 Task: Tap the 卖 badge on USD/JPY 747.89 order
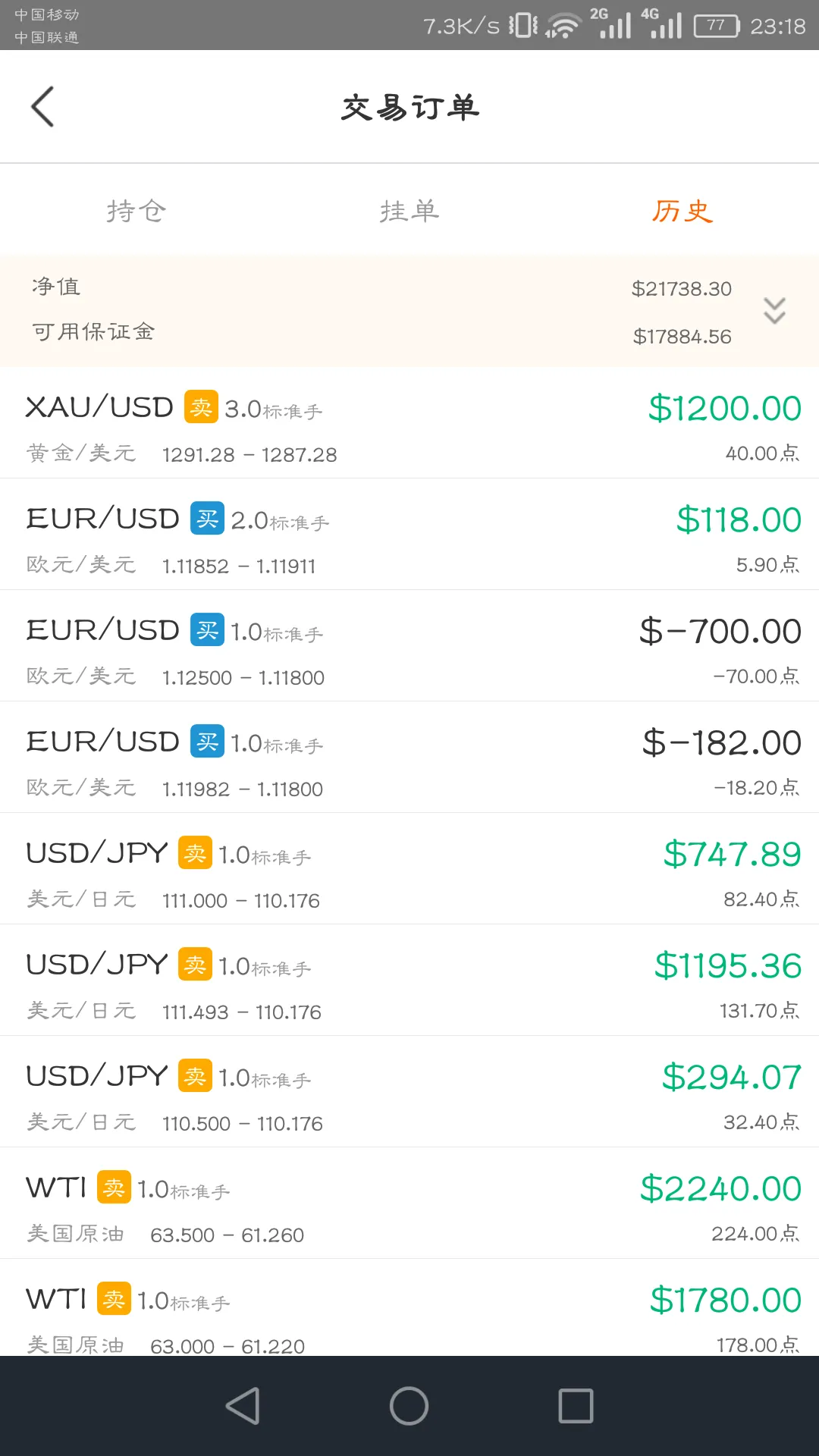(x=195, y=853)
